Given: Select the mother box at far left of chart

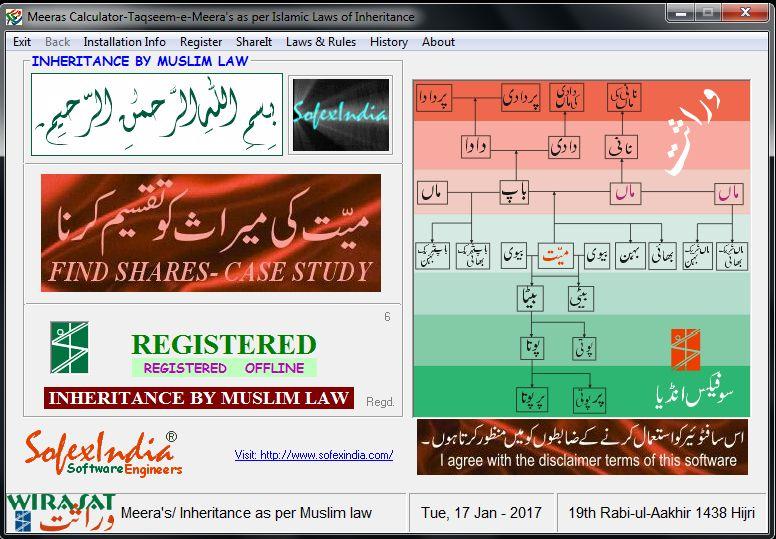Looking at the screenshot, I should coord(433,193).
